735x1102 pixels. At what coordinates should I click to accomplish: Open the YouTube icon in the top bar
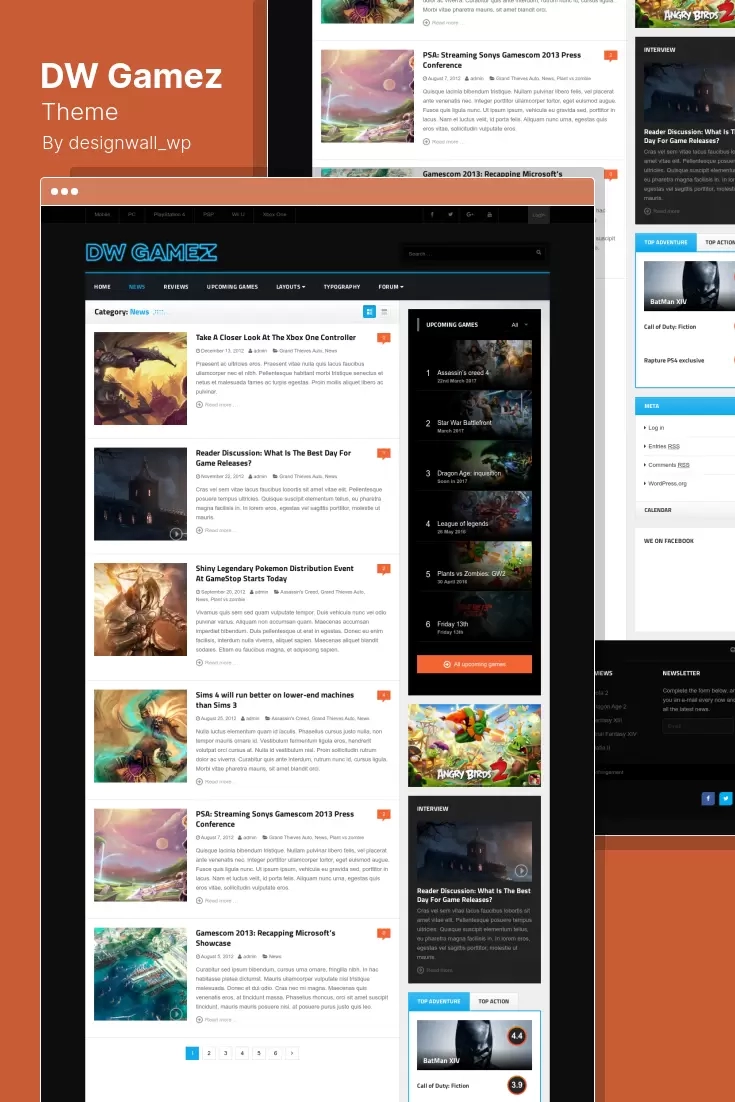(490, 214)
